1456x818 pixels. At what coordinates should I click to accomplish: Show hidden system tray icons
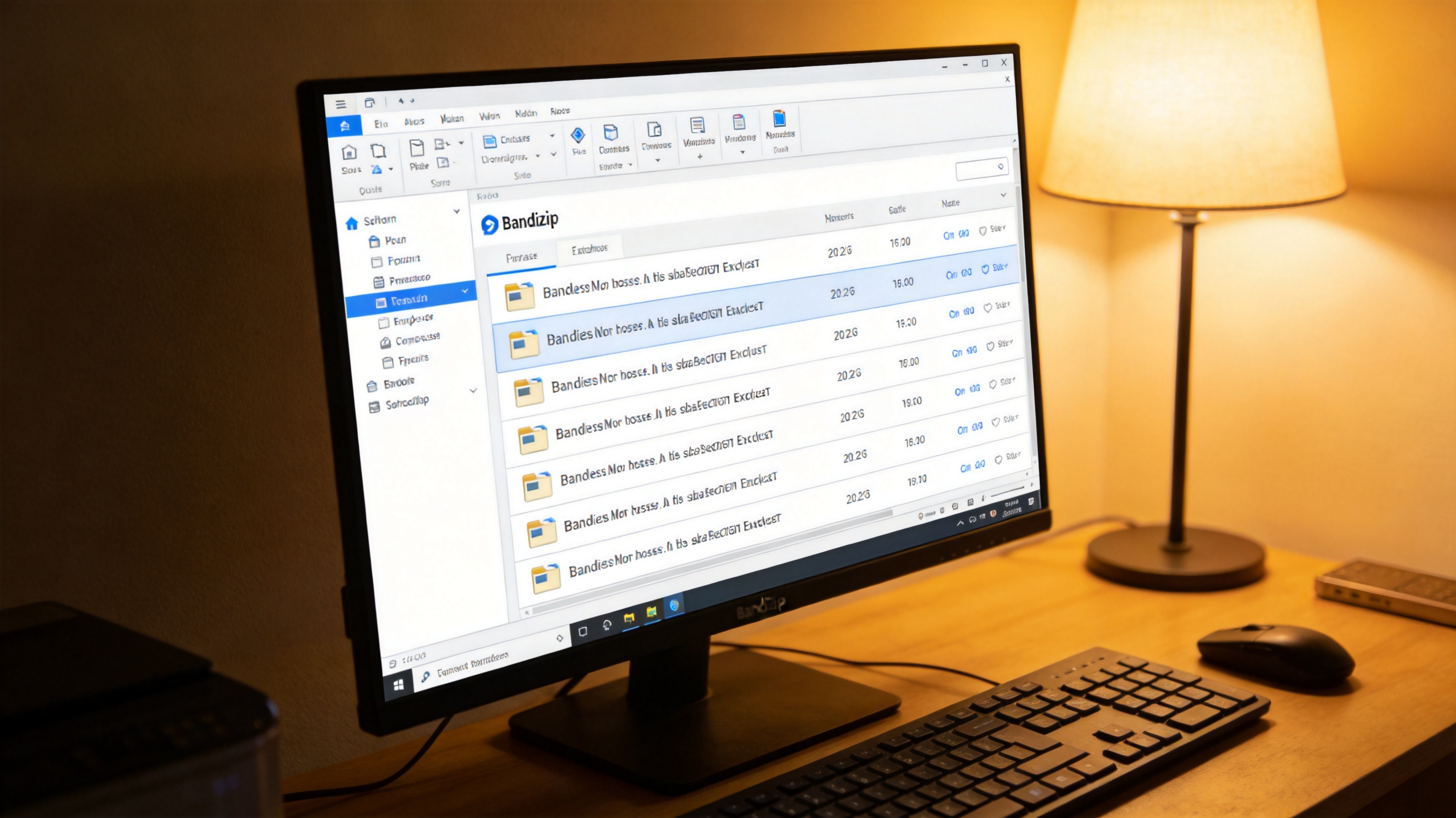pos(960,523)
